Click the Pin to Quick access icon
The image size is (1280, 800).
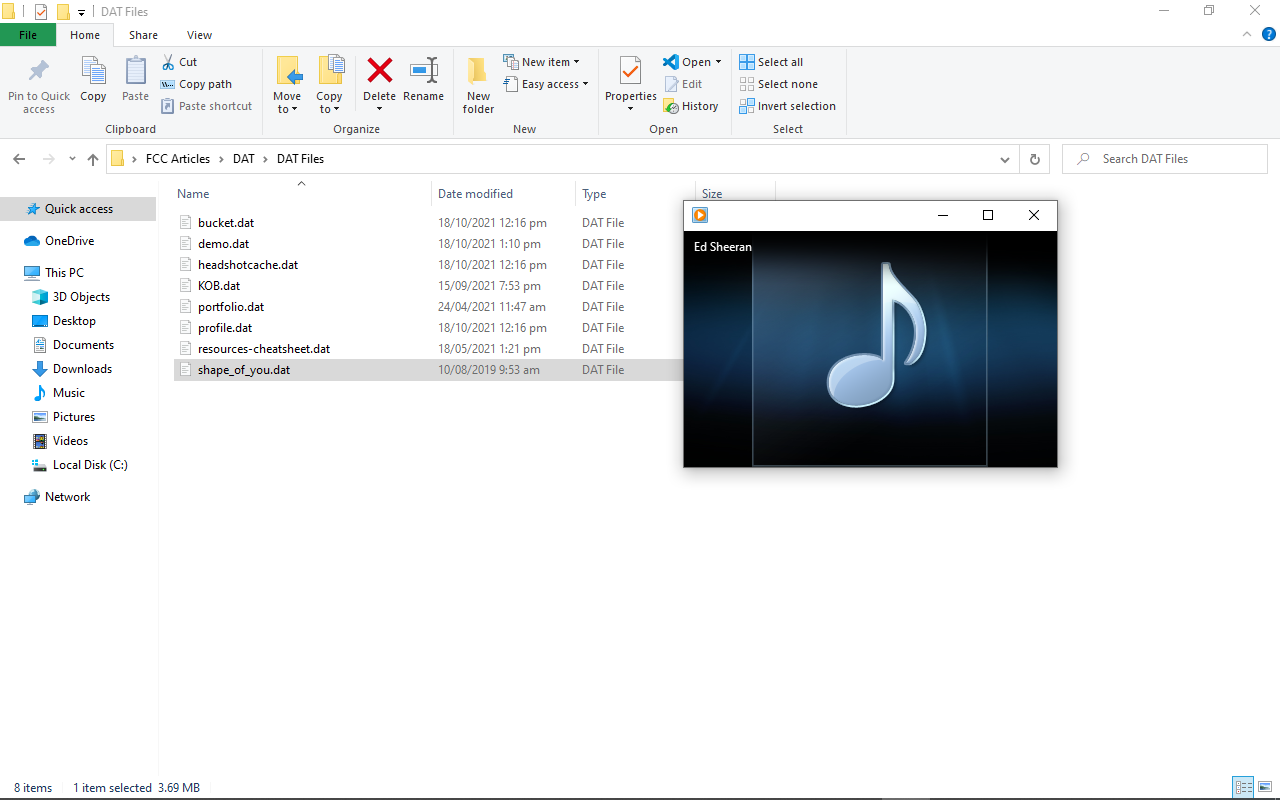(39, 73)
